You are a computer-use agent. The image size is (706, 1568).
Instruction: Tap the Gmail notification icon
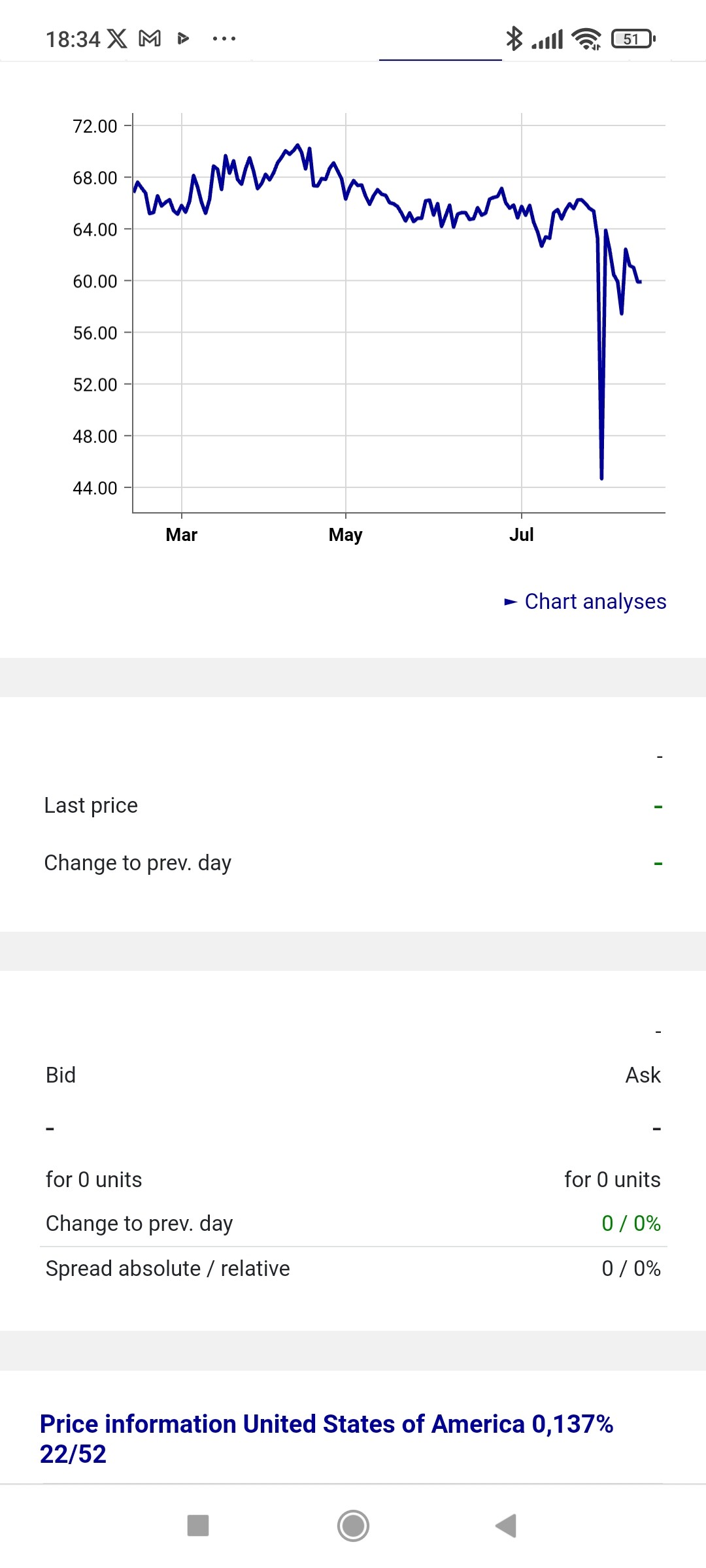click(150, 39)
